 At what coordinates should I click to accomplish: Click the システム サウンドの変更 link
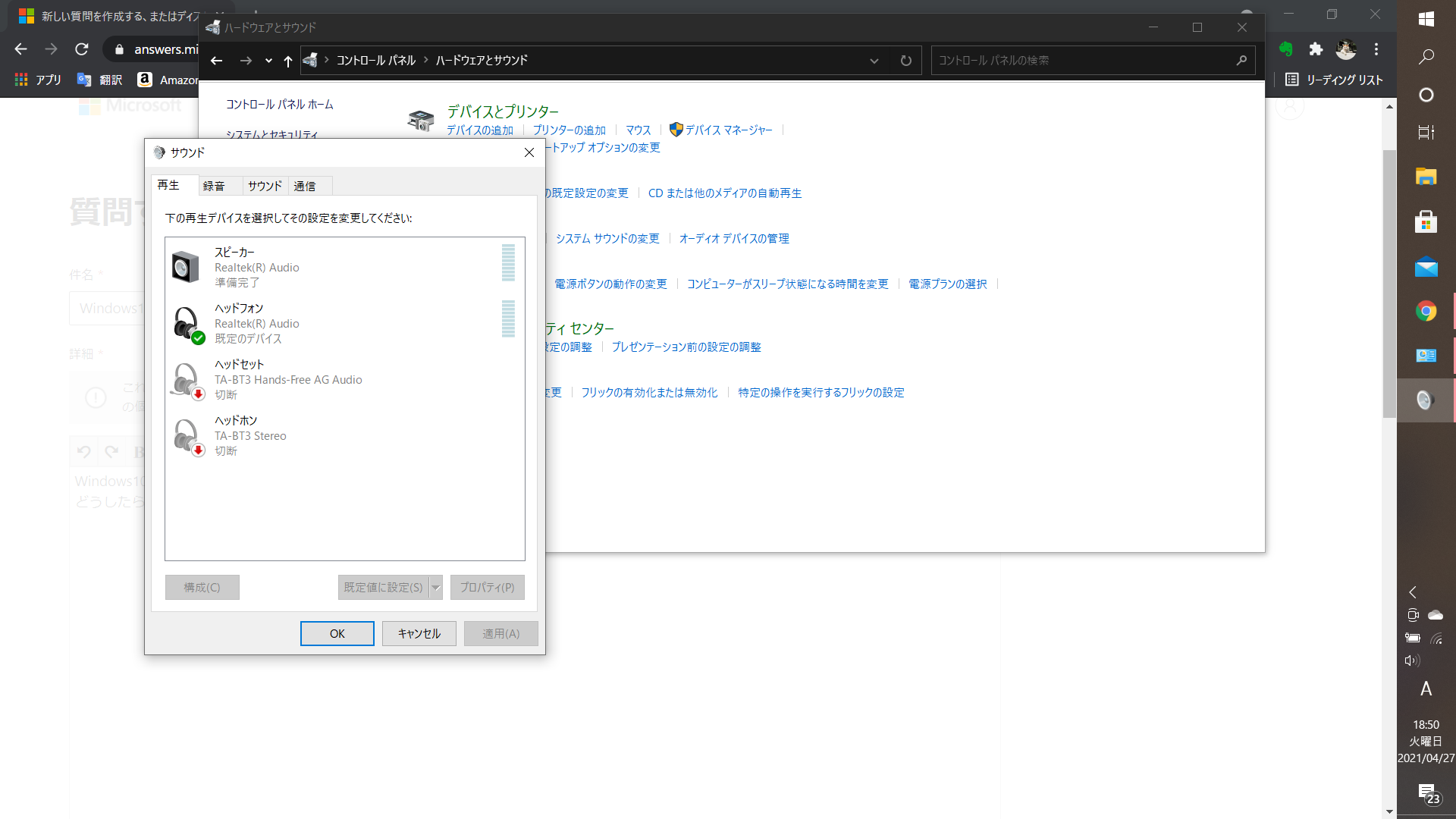click(606, 238)
